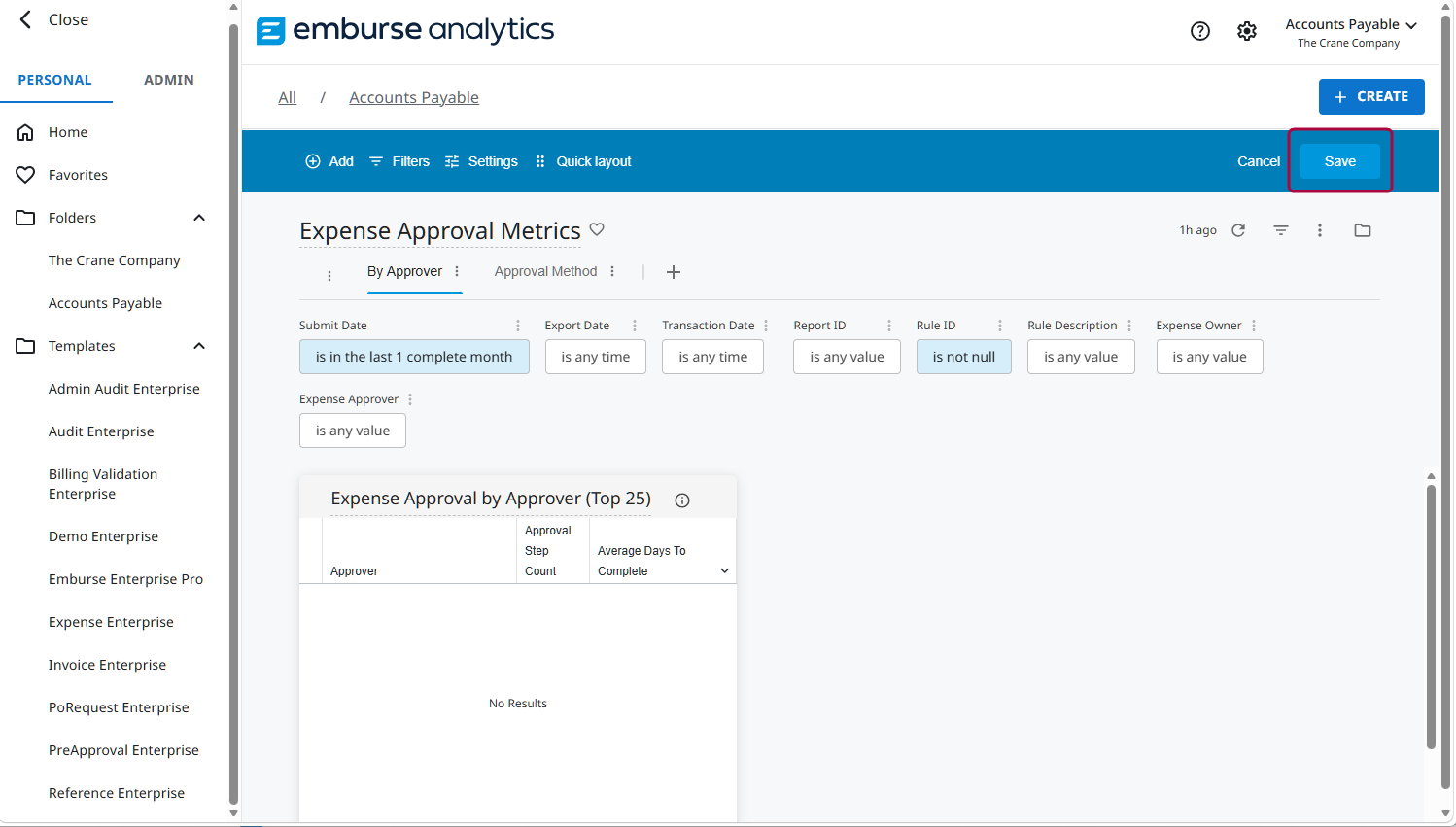The image size is (1456, 827).
Task: Open Accounts Payable account dropdown
Action: 1351,32
